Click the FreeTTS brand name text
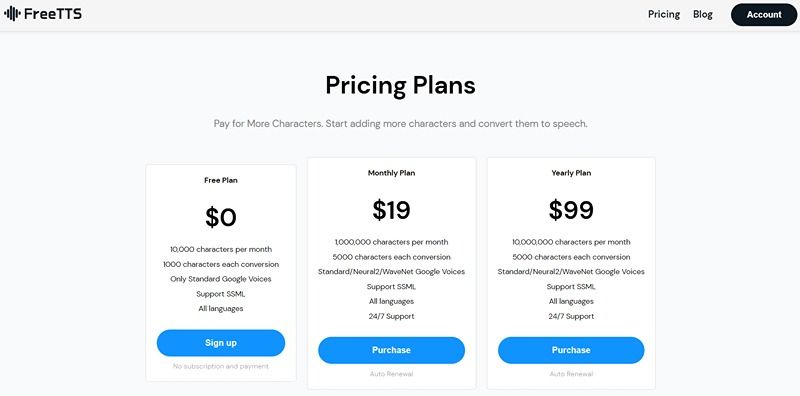This screenshot has height=396, width=800. (x=53, y=14)
